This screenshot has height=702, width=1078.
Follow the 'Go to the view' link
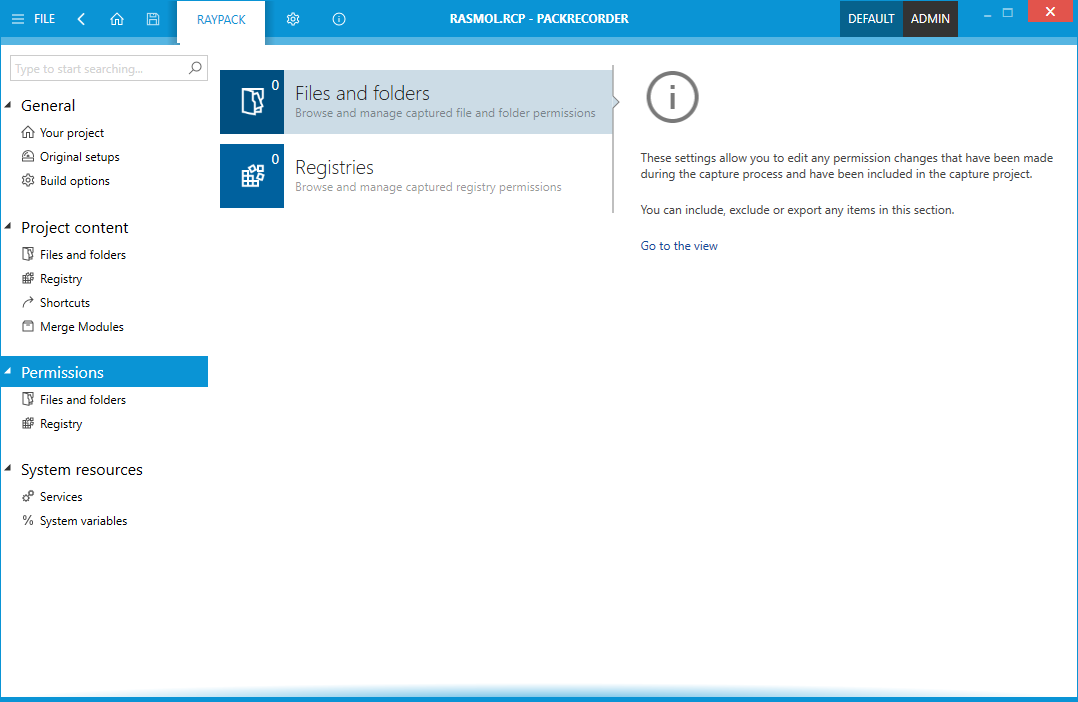(x=679, y=246)
